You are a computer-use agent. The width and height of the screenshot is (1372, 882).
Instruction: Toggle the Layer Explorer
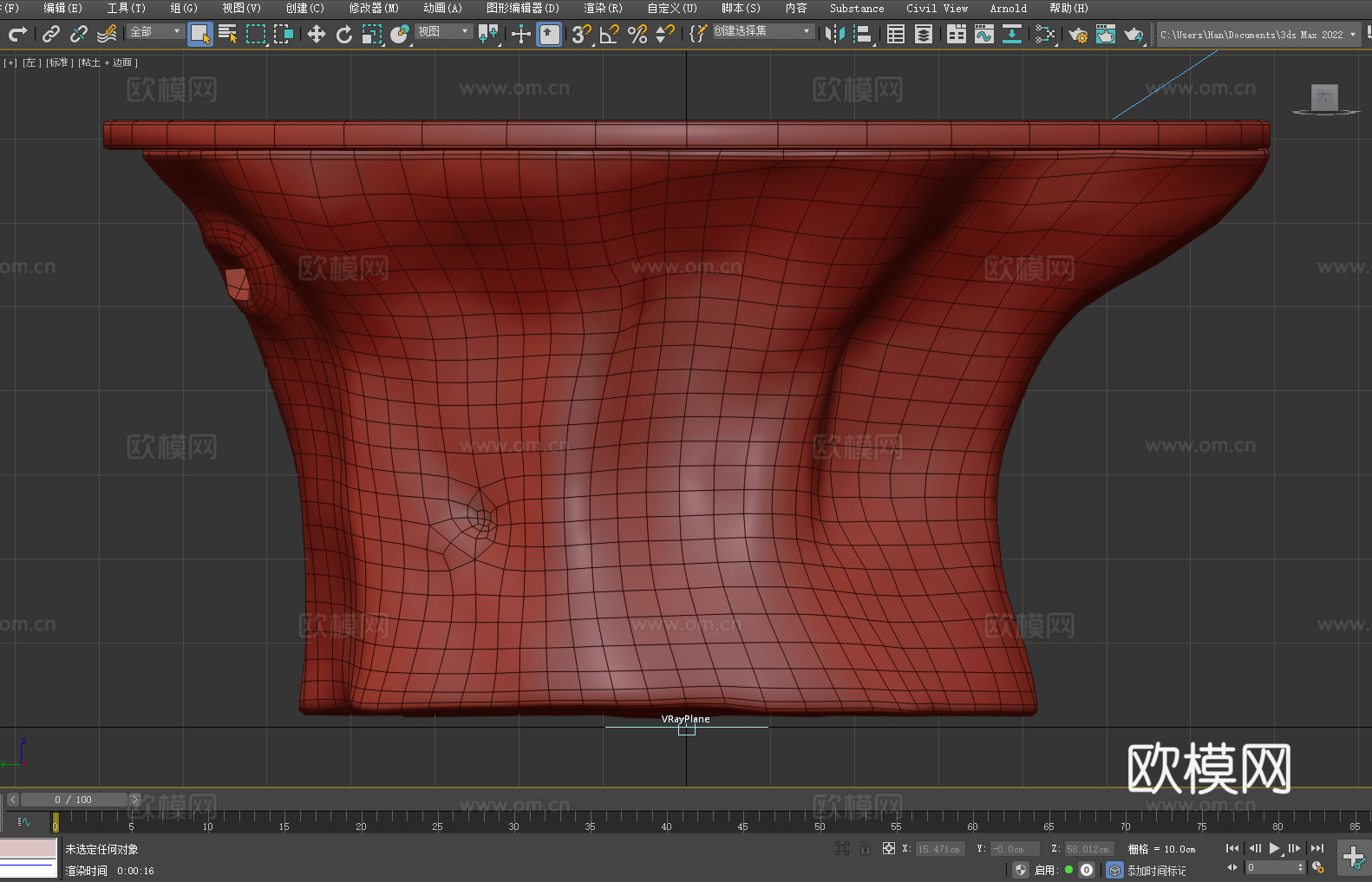[x=924, y=34]
